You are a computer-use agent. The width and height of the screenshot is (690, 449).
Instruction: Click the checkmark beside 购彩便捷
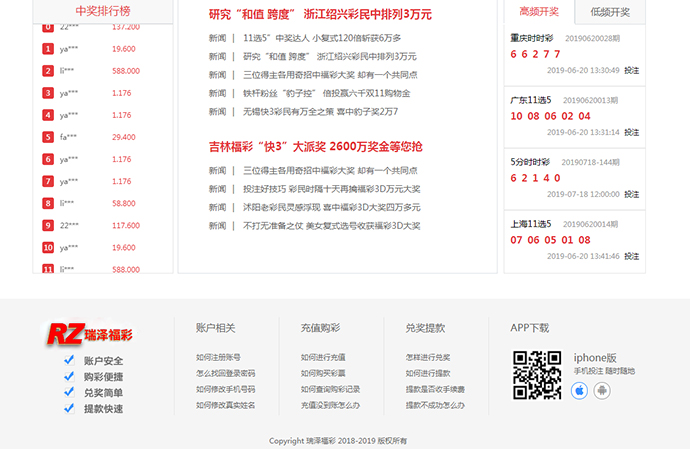click(69, 377)
